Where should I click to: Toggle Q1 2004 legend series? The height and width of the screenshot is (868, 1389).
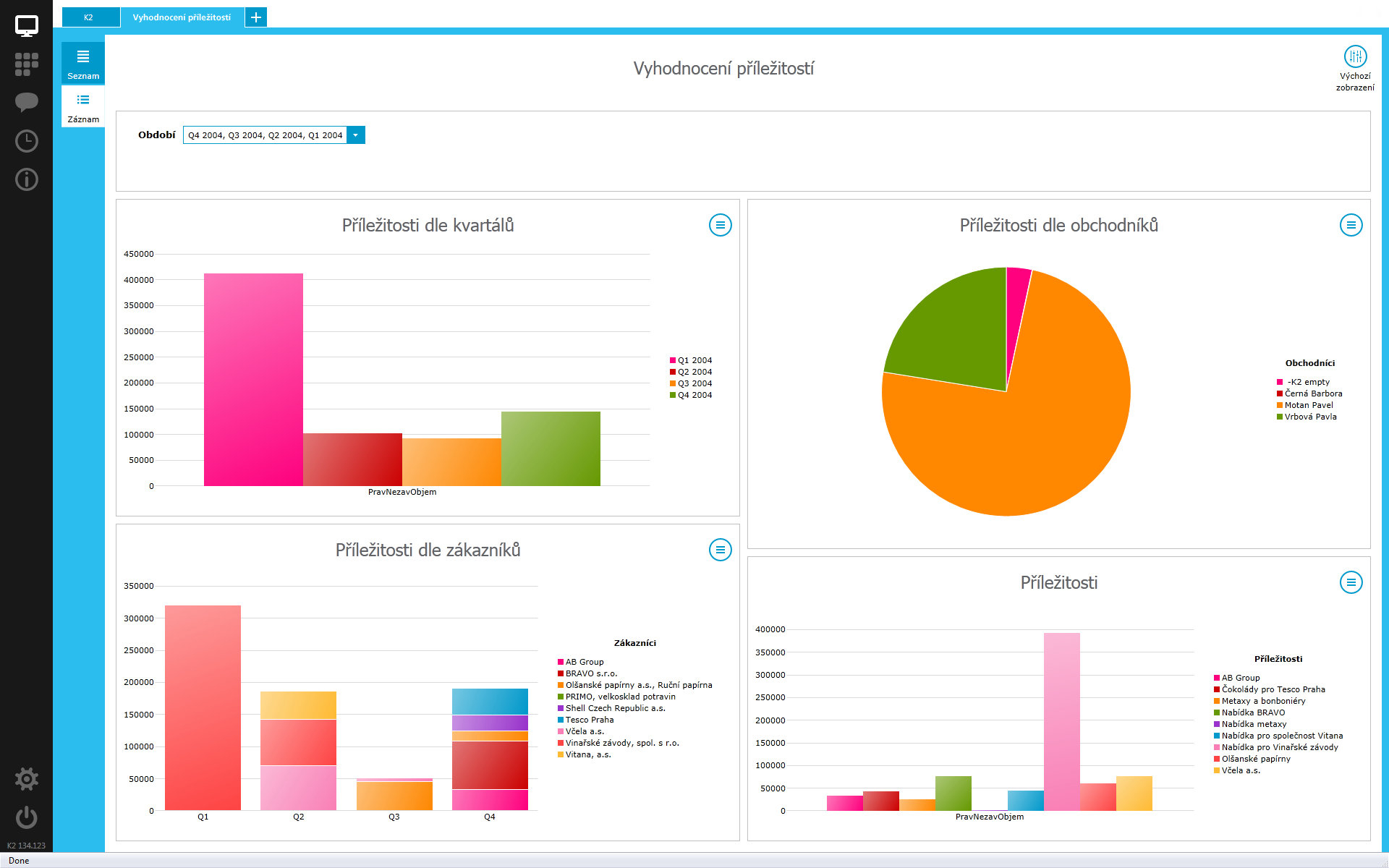click(x=694, y=360)
